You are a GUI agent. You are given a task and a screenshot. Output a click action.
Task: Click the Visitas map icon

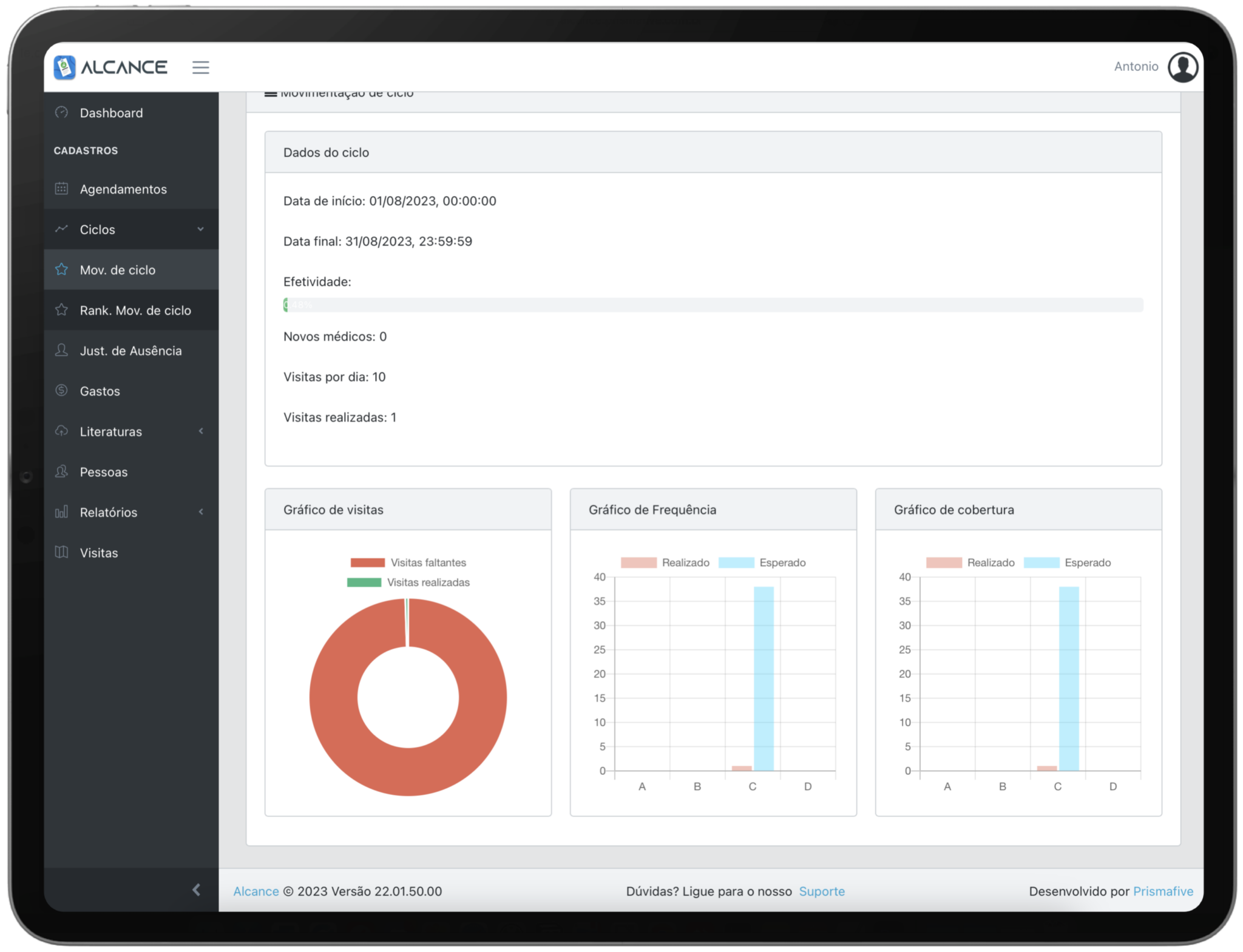click(x=62, y=552)
